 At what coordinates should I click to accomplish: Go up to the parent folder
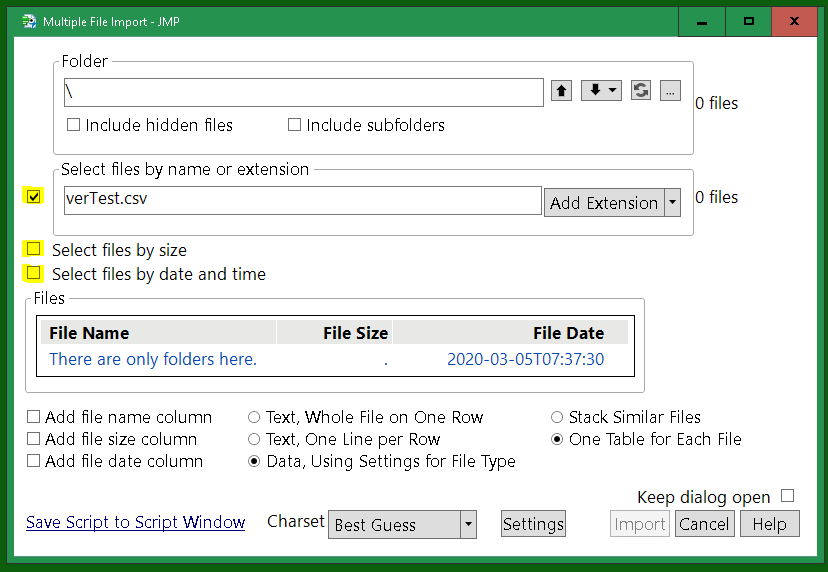coord(562,91)
